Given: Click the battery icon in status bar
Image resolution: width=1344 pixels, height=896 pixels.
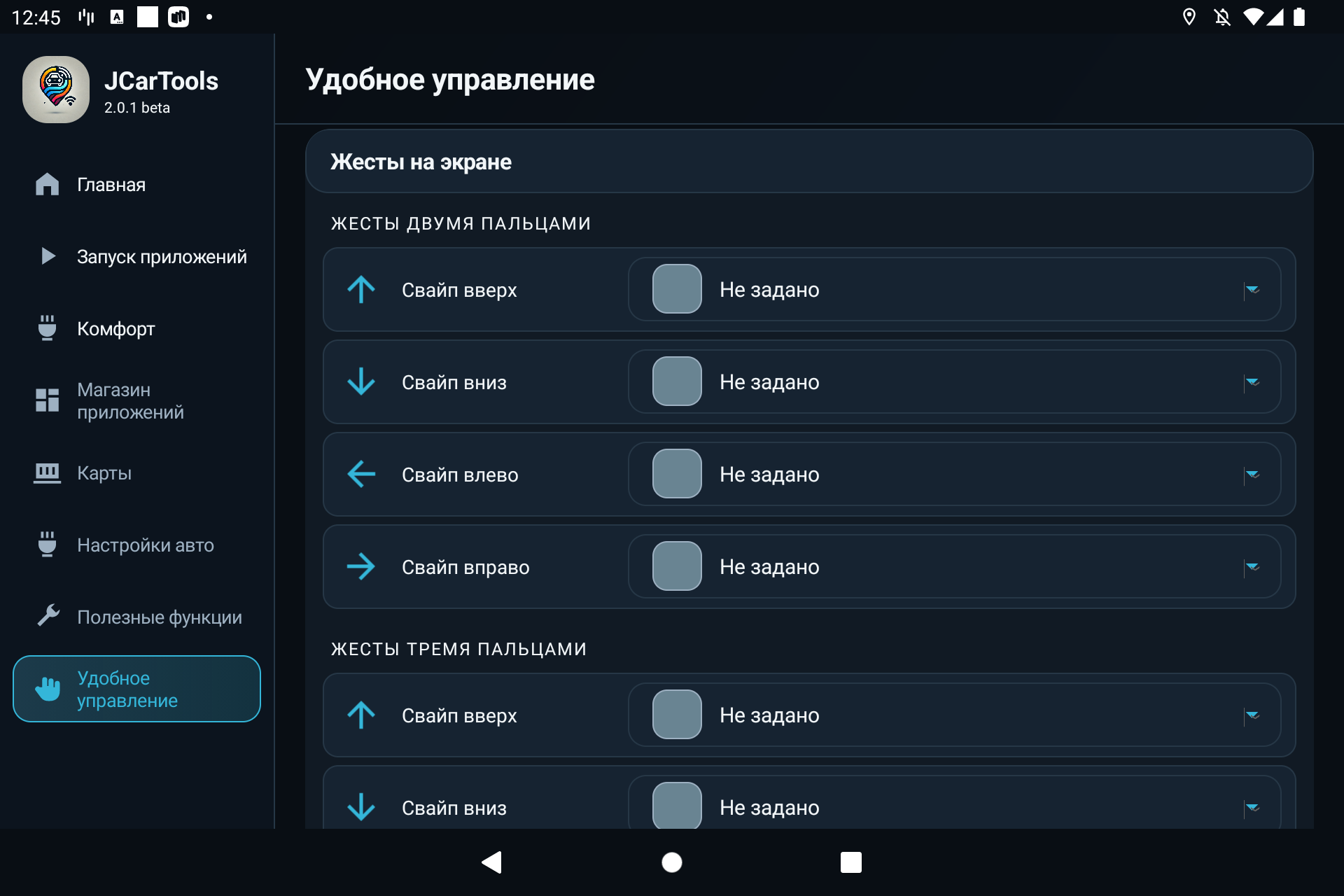Looking at the screenshot, I should click(x=1299, y=17).
